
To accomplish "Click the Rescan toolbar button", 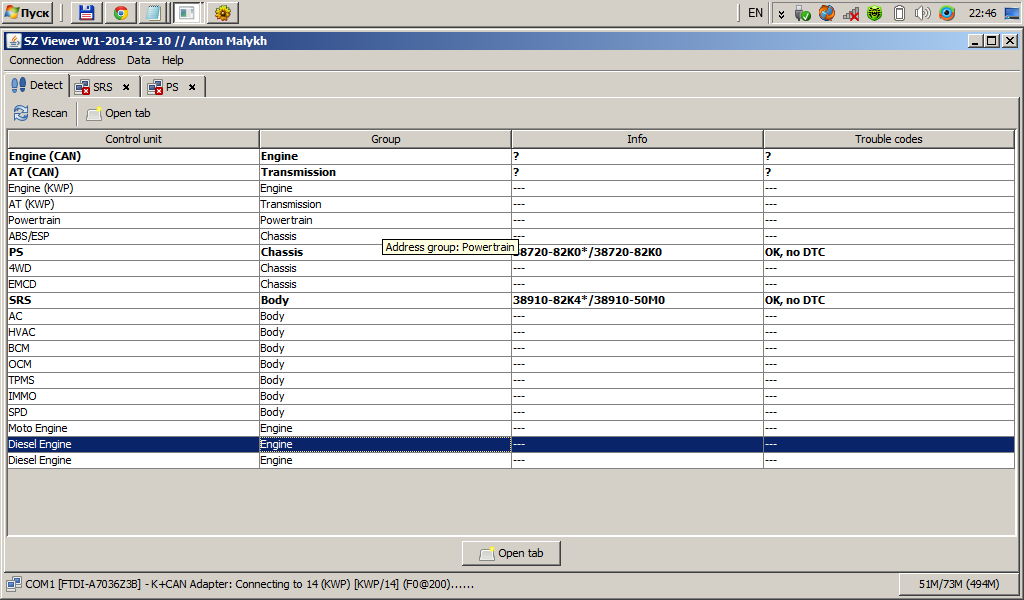I will [41, 113].
